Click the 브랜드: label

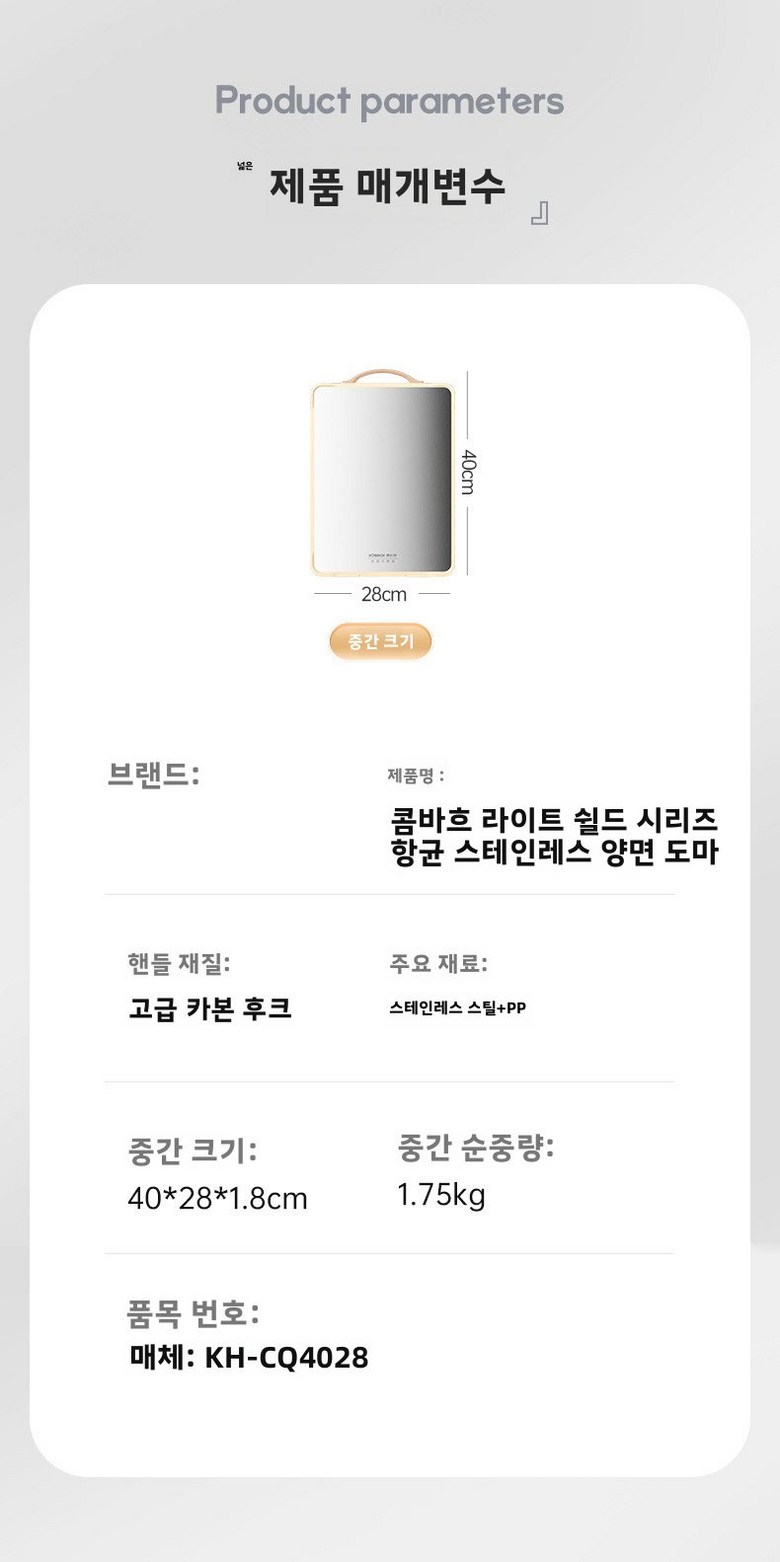tap(153, 774)
